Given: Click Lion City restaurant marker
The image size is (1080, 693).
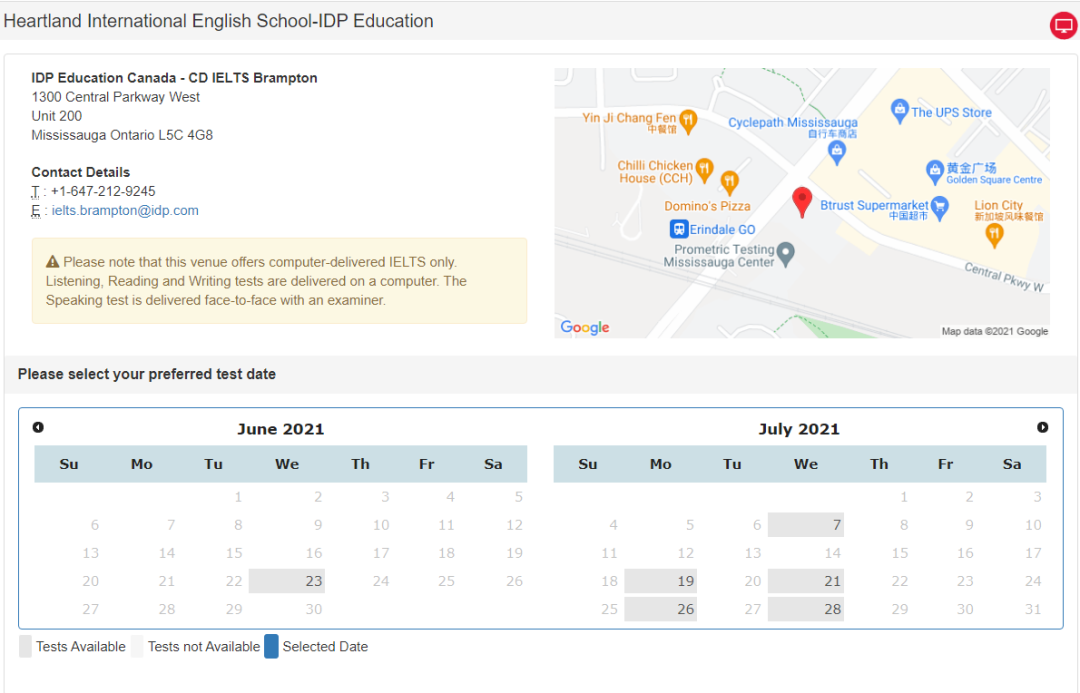Looking at the screenshot, I should click(x=994, y=236).
